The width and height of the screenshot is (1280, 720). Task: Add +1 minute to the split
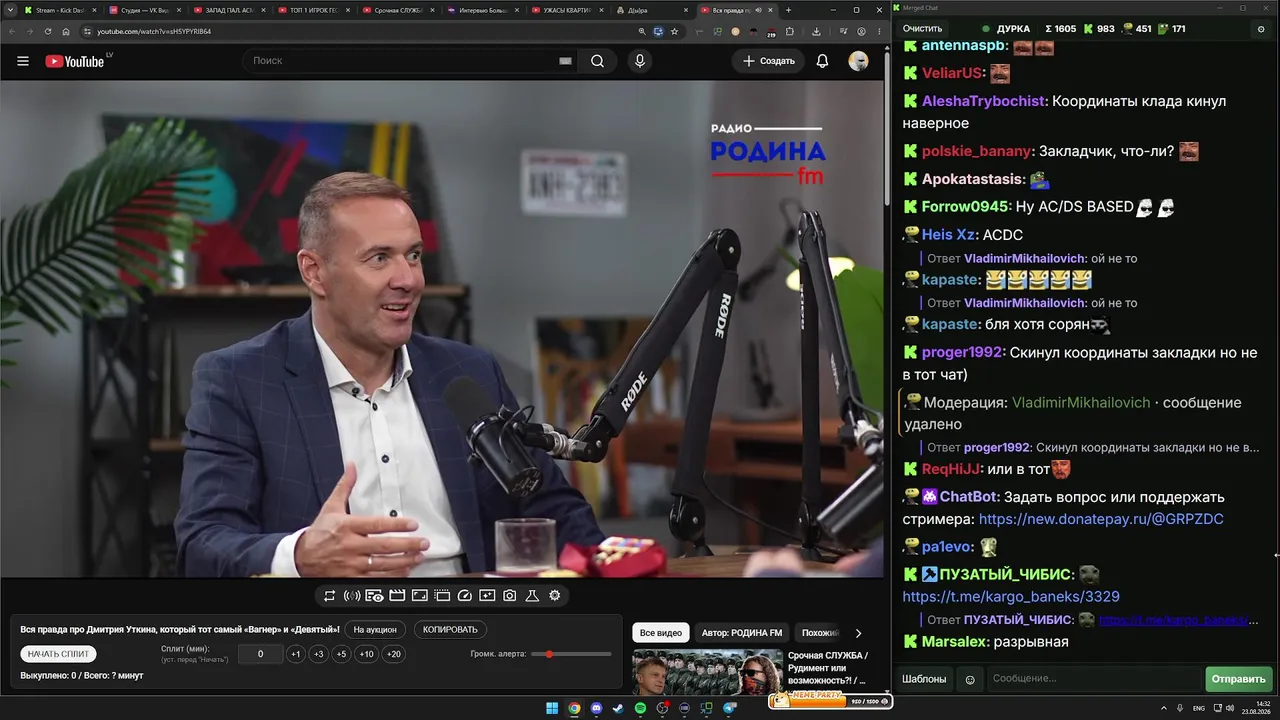(295, 654)
